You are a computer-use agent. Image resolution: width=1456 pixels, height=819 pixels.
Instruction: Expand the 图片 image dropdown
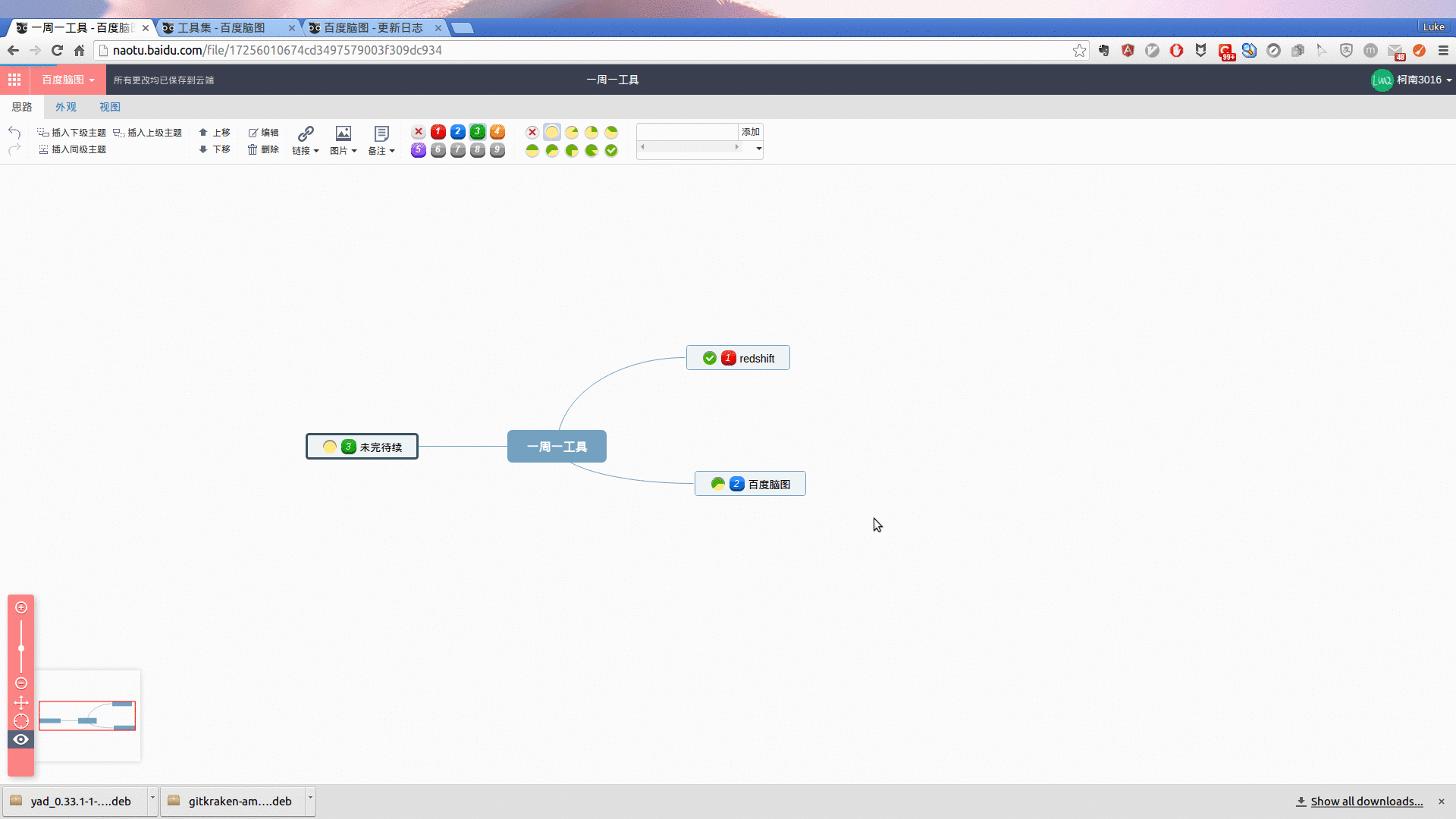[x=344, y=151]
